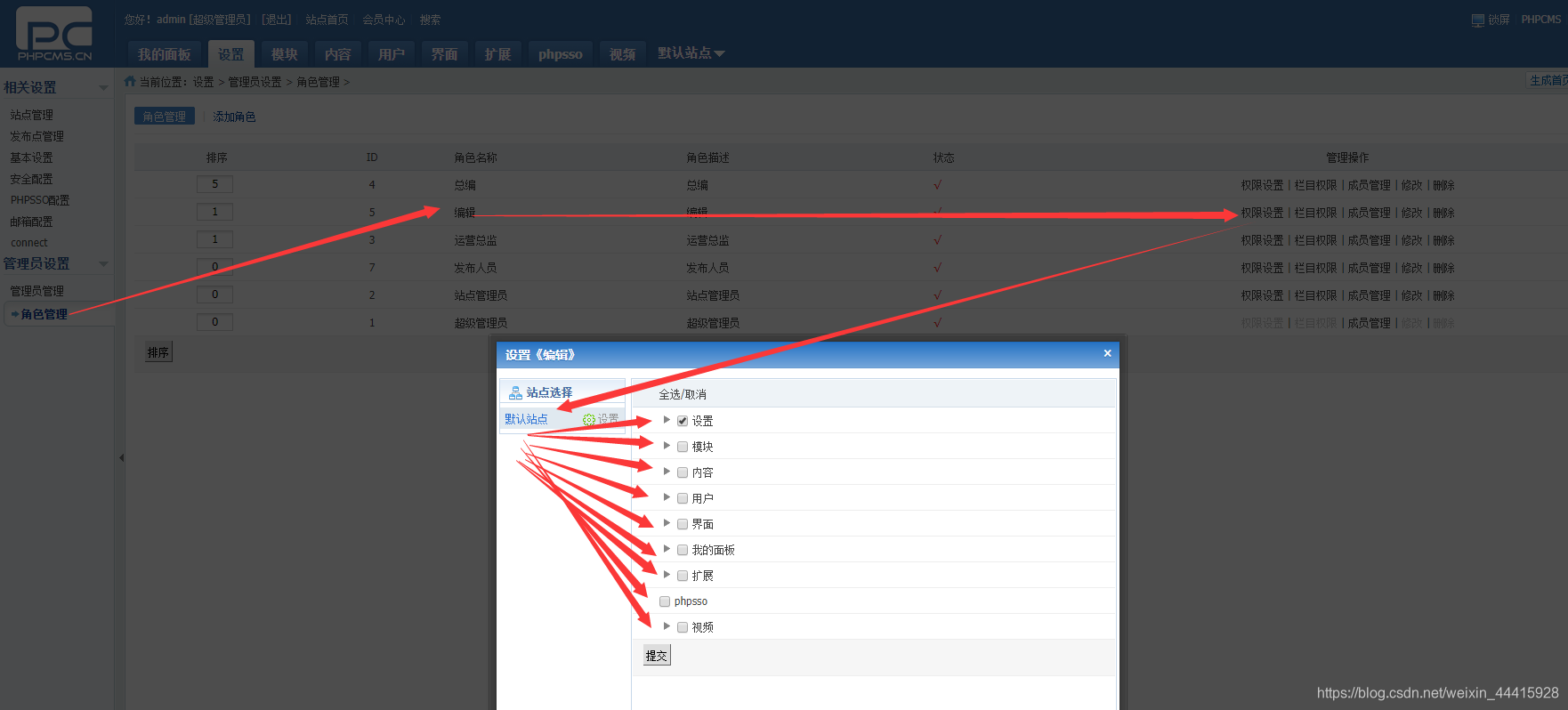Click 栏目权限 for the 总编 role
Screen dimensions: 1568x710
pyautogui.click(x=1316, y=185)
